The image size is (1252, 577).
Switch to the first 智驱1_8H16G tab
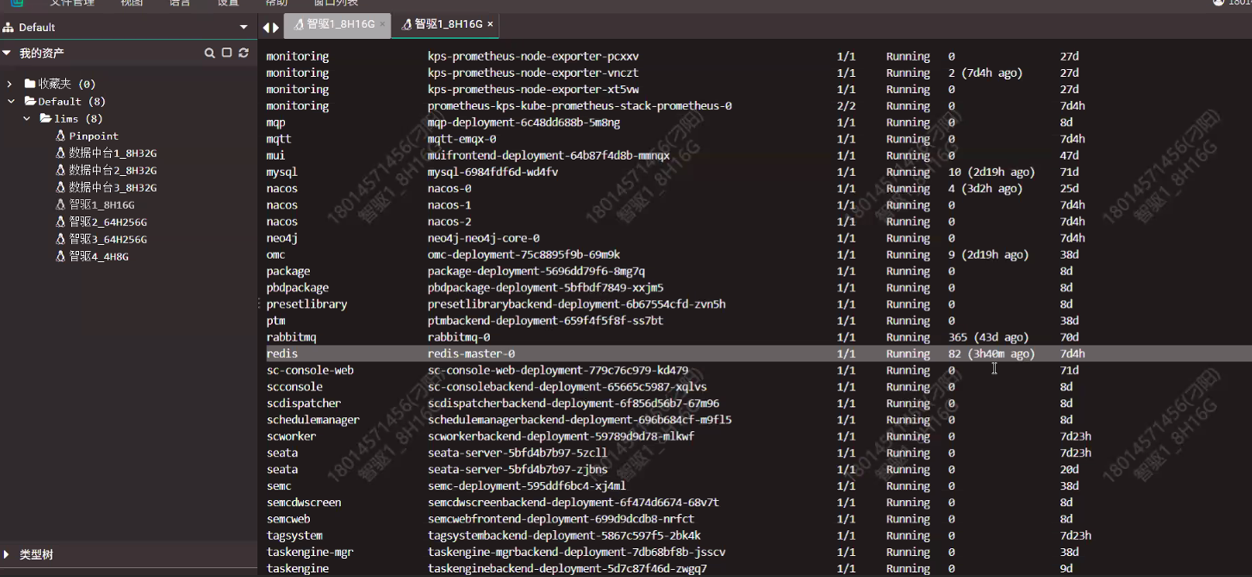click(x=336, y=24)
